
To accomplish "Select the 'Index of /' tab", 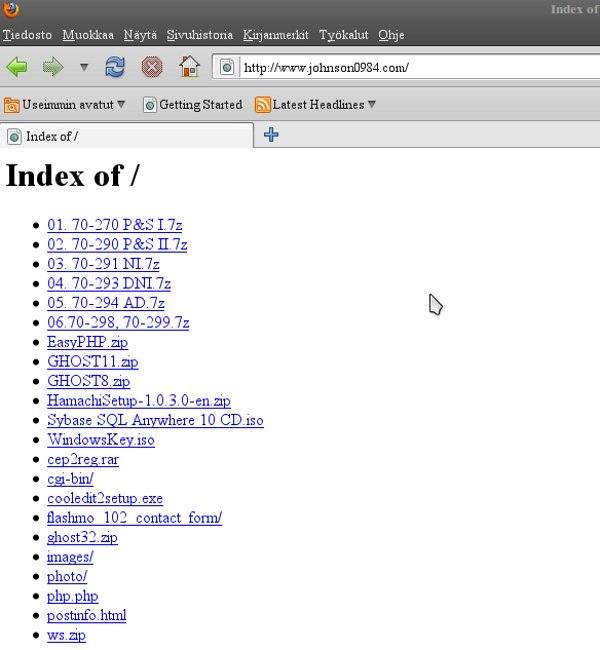I will [126, 136].
